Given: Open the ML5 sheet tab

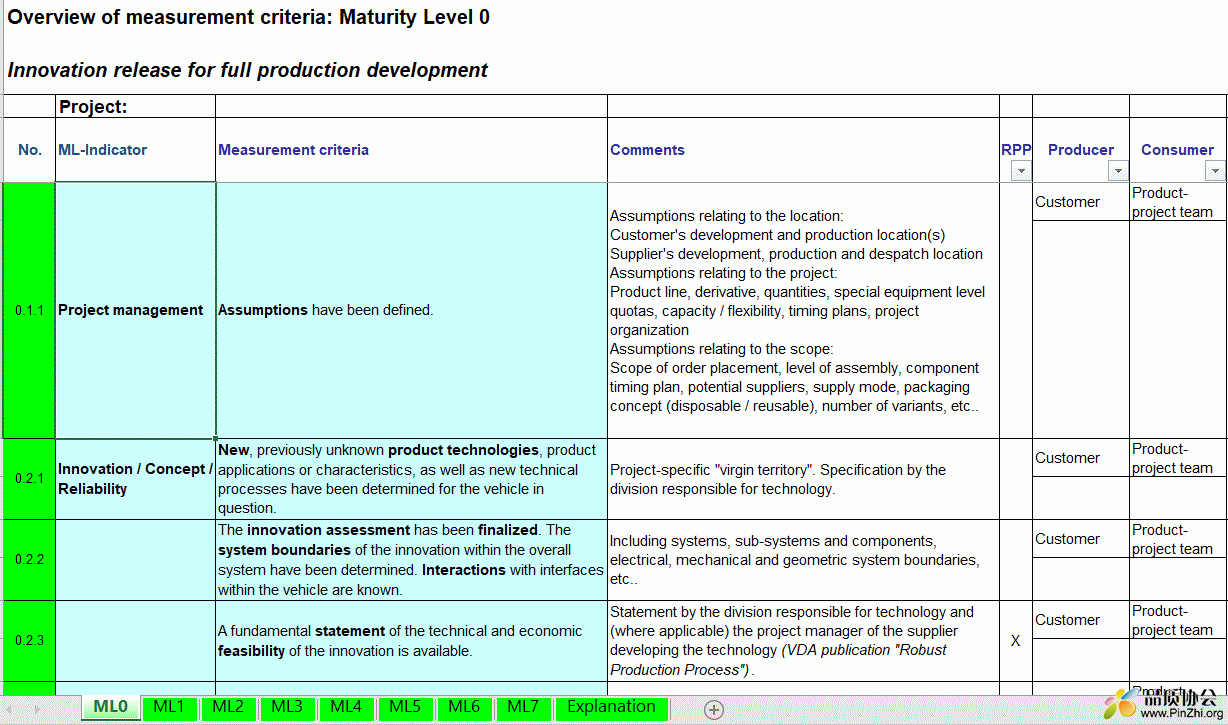Looking at the screenshot, I should 405,707.
